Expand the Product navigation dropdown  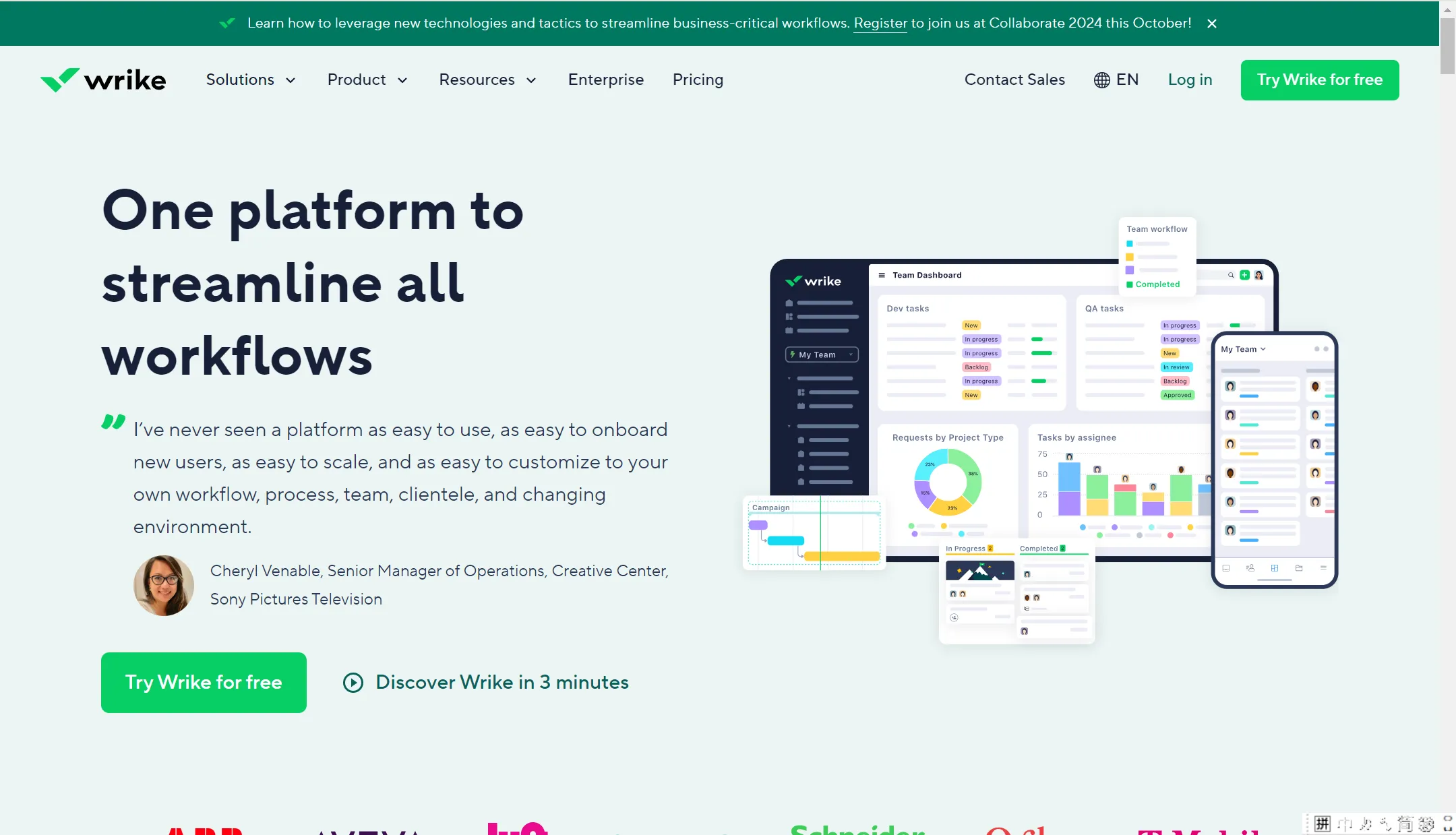pyautogui.click(x=367, y=80)
